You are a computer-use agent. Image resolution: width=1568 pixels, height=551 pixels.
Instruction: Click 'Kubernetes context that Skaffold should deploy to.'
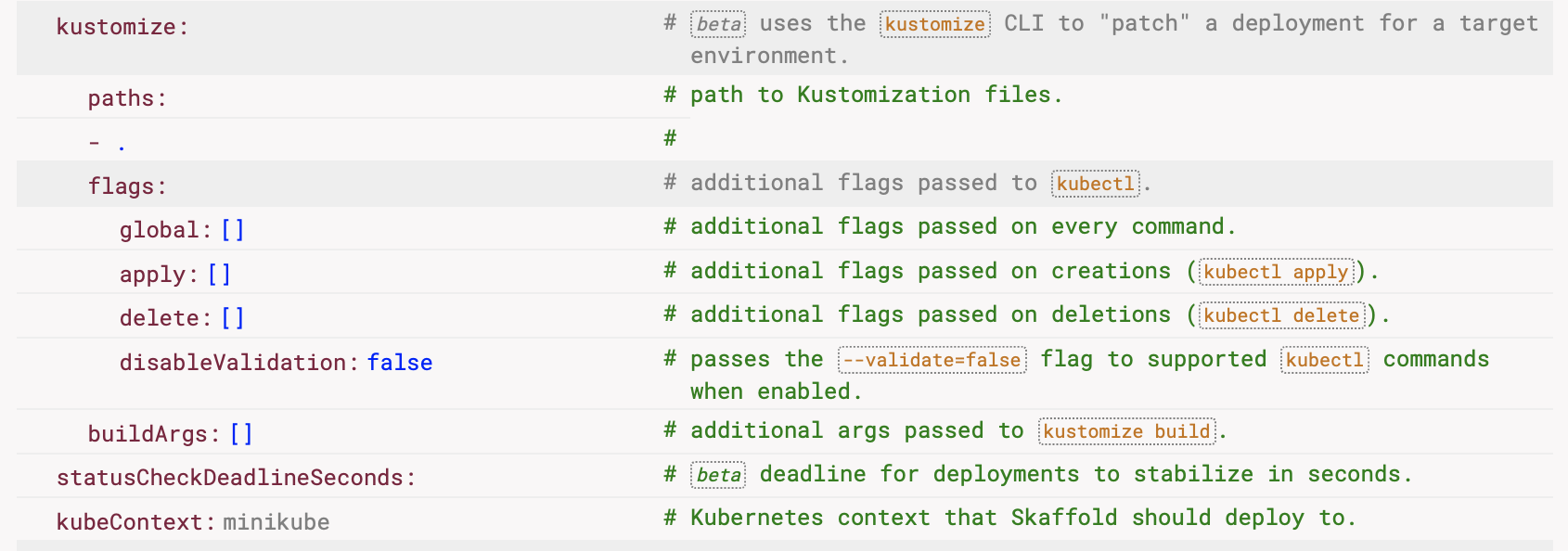pos(1023,518)
